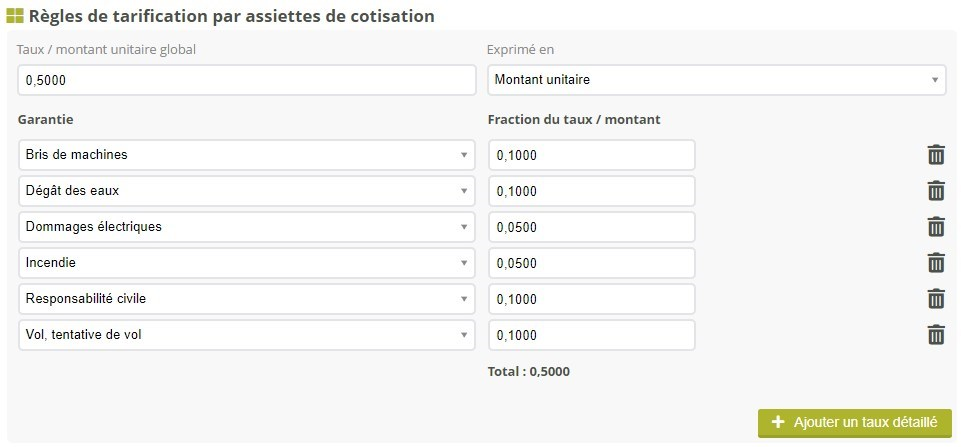
Task: Expand the Dégât des eaux guarantee selector
Action: pos(246,191)
